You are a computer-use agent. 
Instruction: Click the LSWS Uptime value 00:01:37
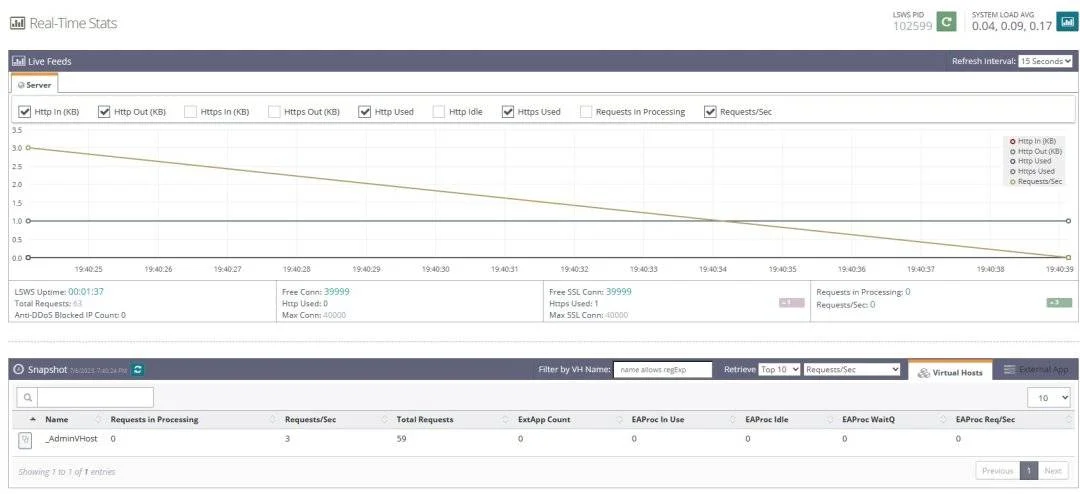86,291
